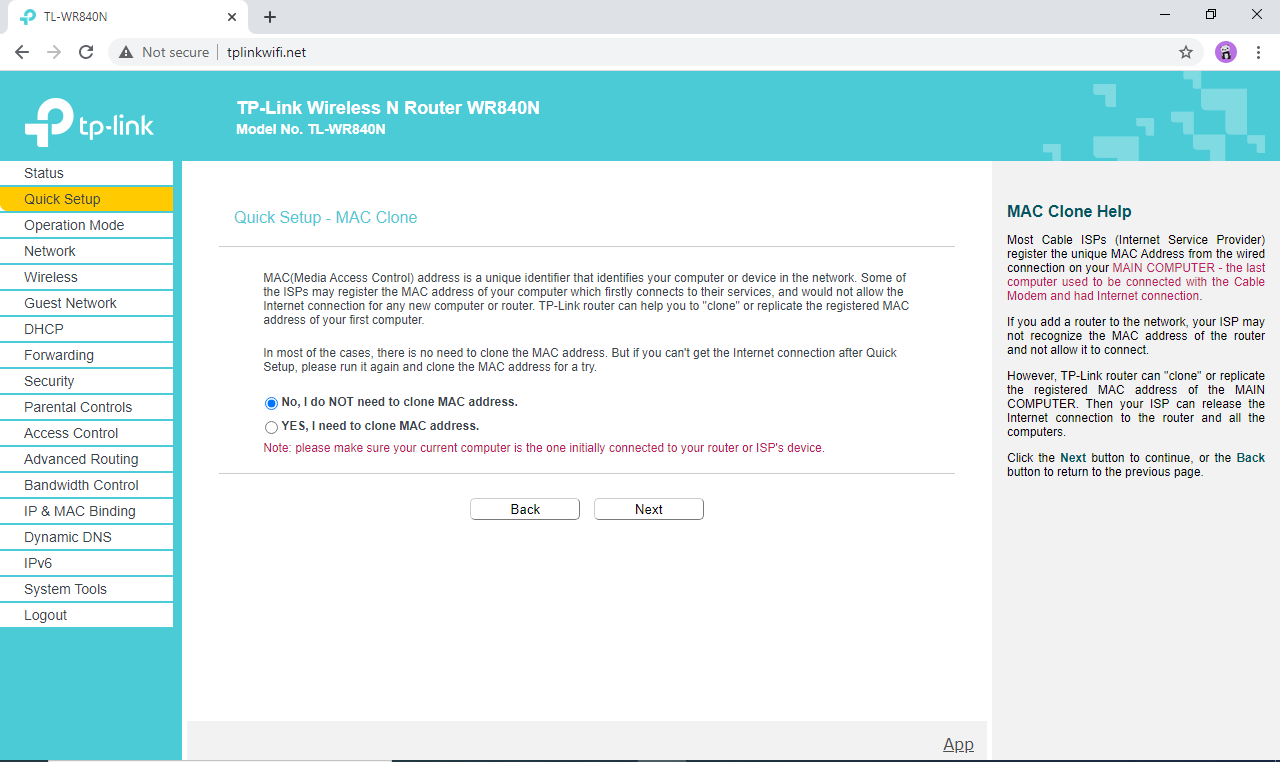The width and height of the screenshot is (1280, 762).
Task: Click Logout in the sidebar
Action: click(87, 615)
